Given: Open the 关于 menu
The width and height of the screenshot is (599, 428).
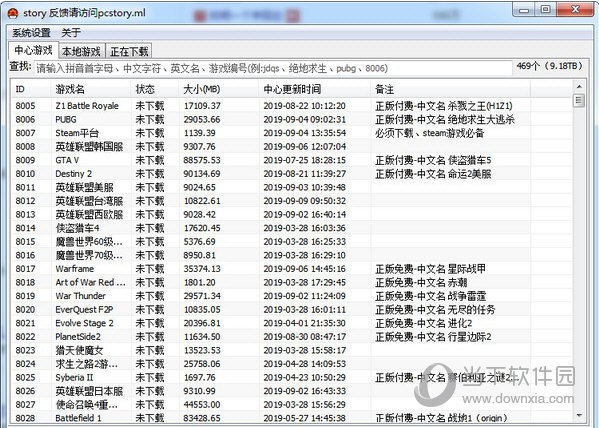Looking at the screenshot, I should (x=71, y=32).
